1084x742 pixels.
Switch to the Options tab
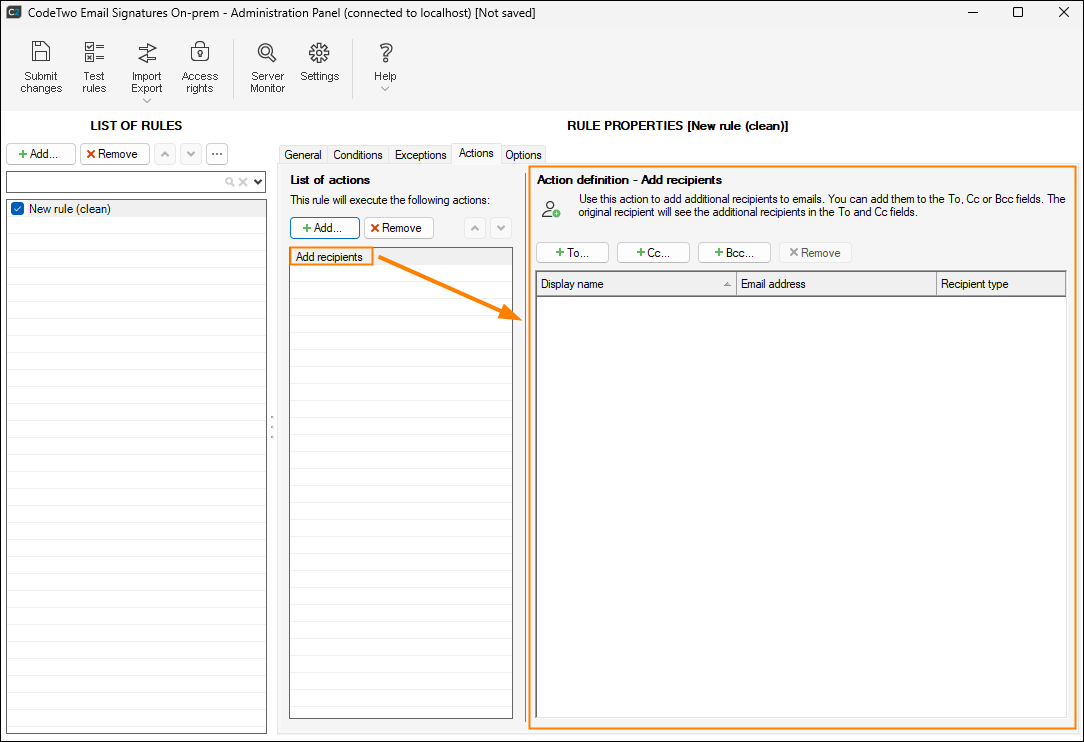(x=523, y=155)
